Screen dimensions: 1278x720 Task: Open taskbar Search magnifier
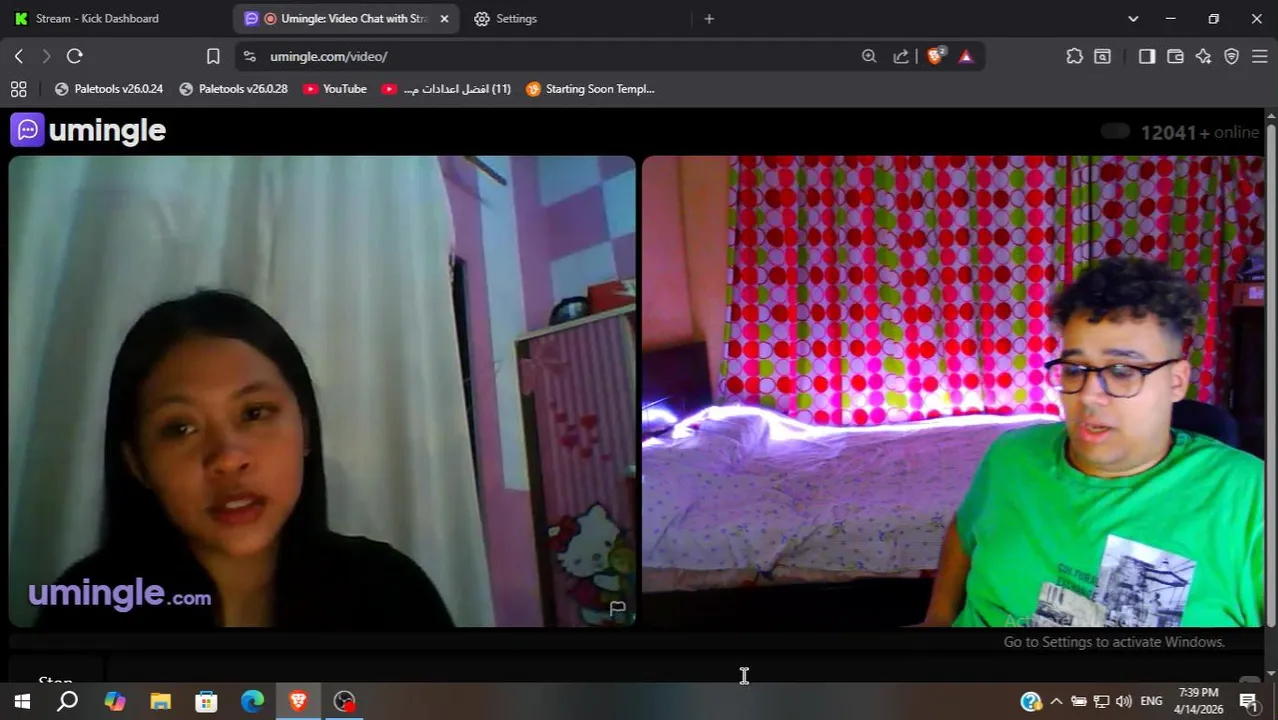click(x=67, y=701)
